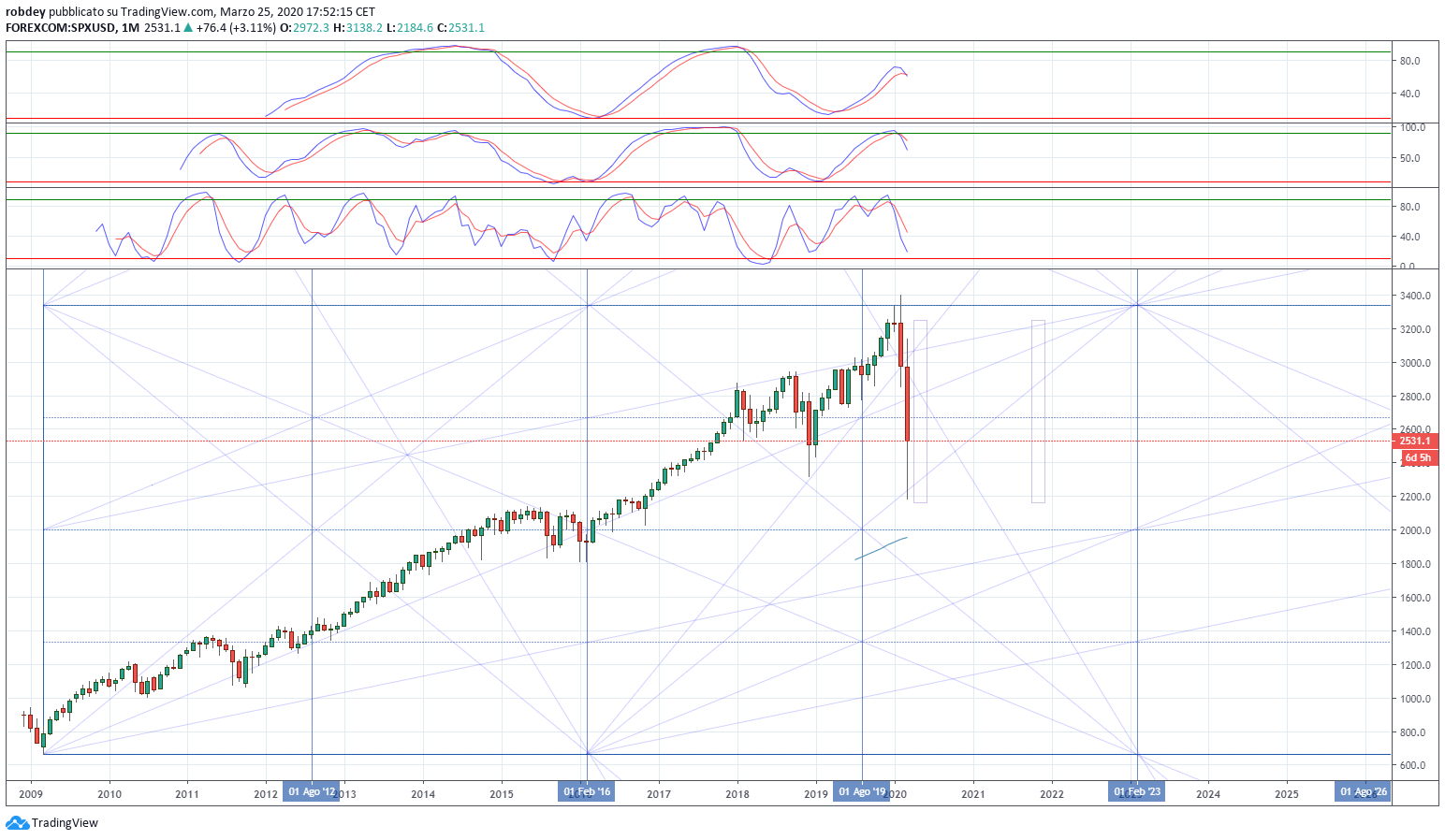Click the TradingView logo at bottom left
The width and height of the screenshot is (1445, 840).
pyautogui.click(x=51, y=823)
